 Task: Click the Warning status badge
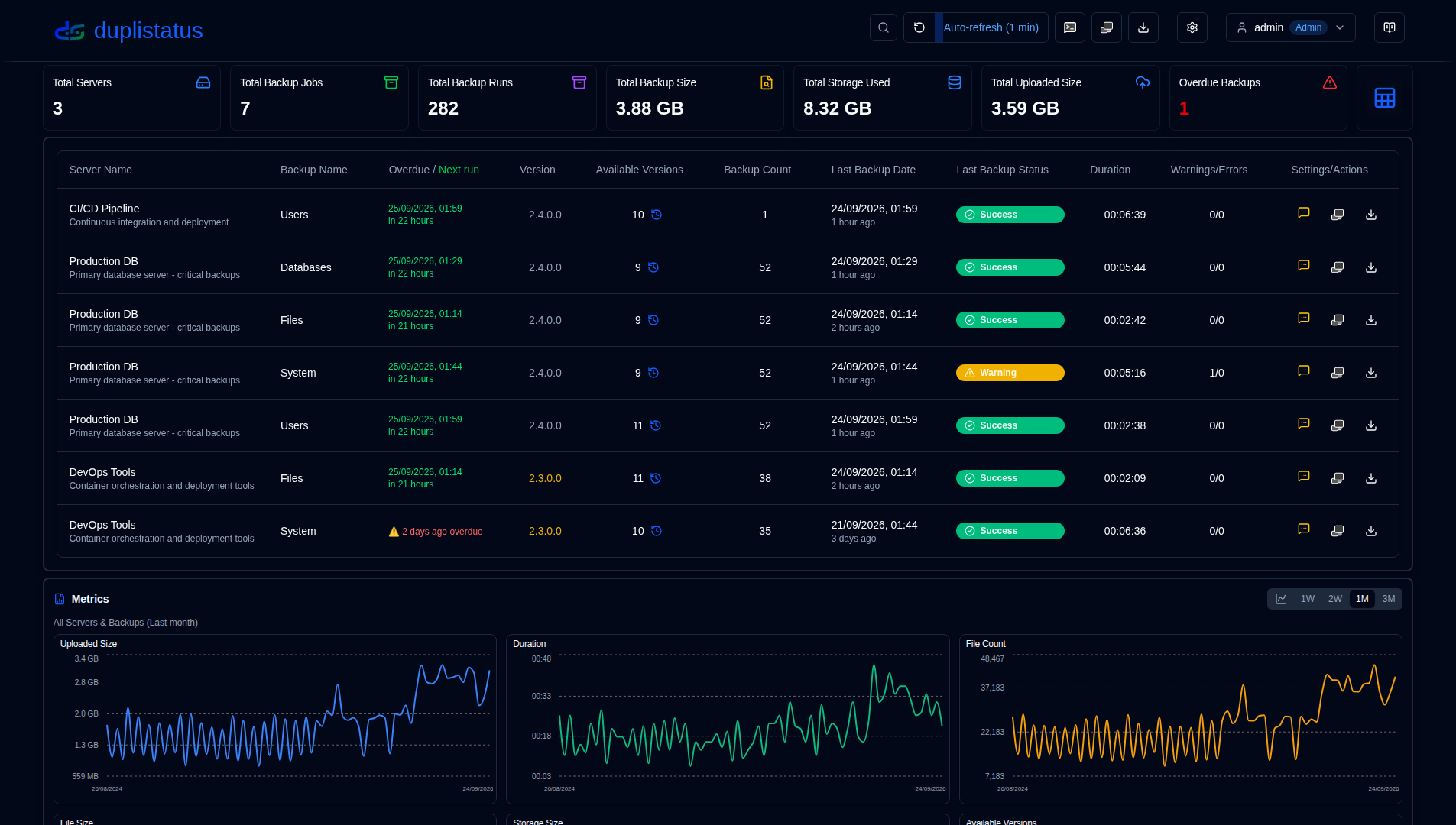coord(1010,373)
